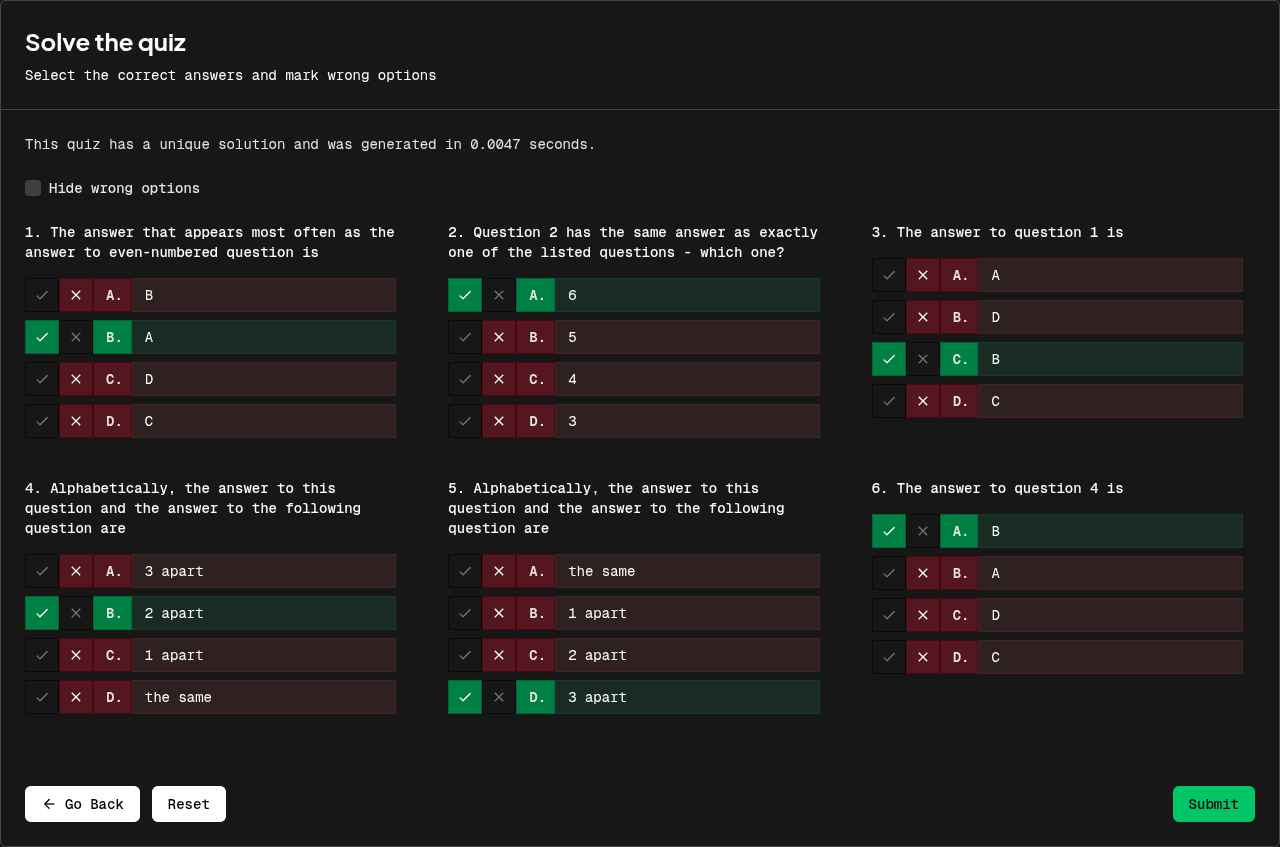Mark option D "C" correct in question 3
Screen dimensions: 1280x847
click(x=889, y=401)
